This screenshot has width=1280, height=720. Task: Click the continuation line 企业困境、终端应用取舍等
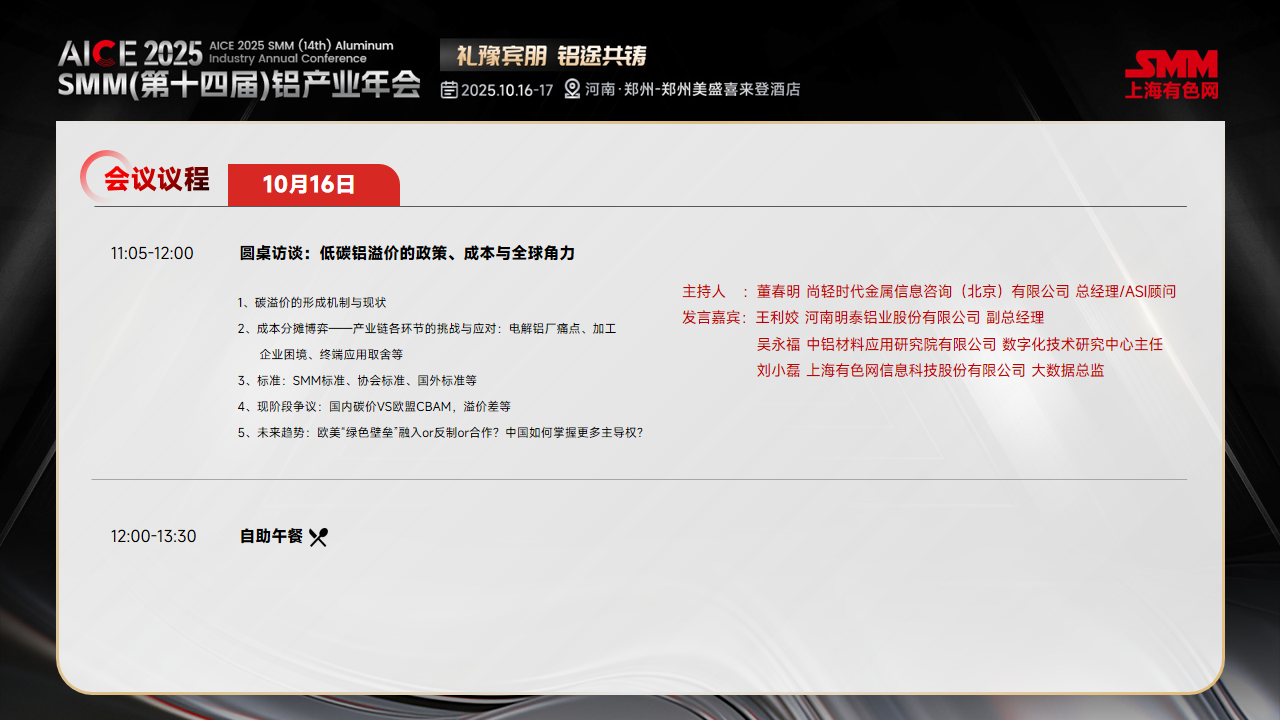pos(331,355)
